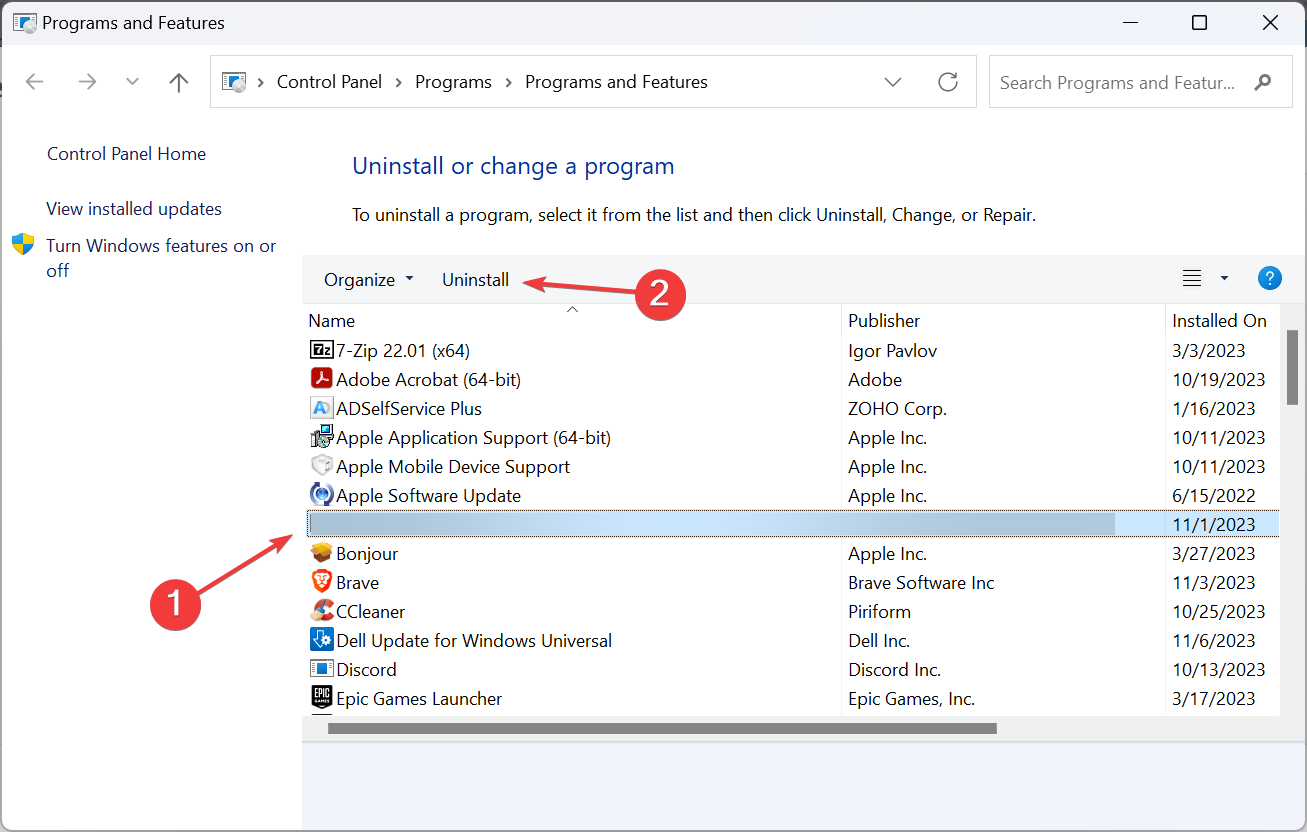Click the Discord program icon

321,669
